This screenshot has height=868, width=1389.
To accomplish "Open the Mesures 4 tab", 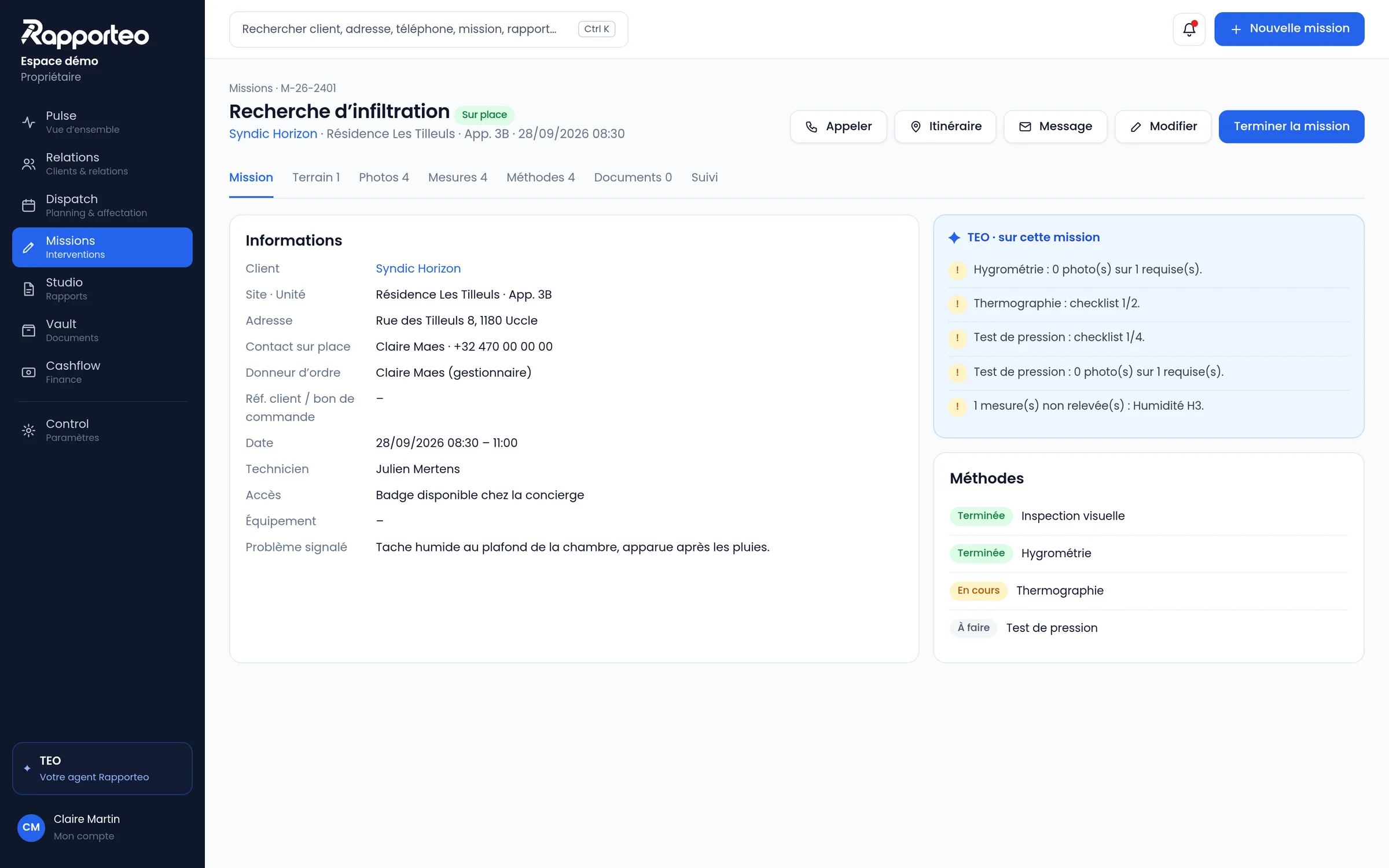I will click(x=458, y=177).
